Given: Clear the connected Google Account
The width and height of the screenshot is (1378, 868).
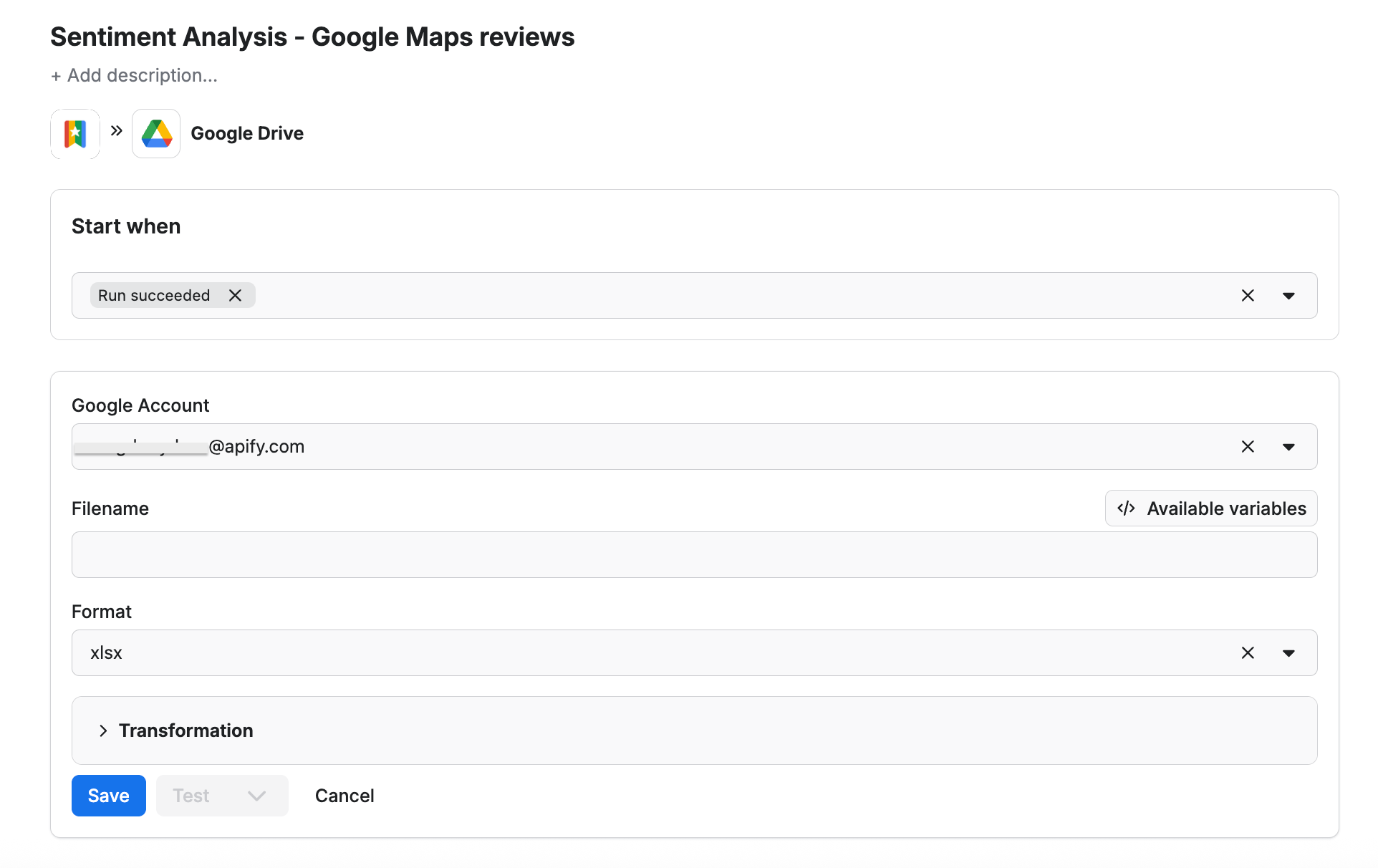Looking at the screenshot, I should [x=1248, y=446].
